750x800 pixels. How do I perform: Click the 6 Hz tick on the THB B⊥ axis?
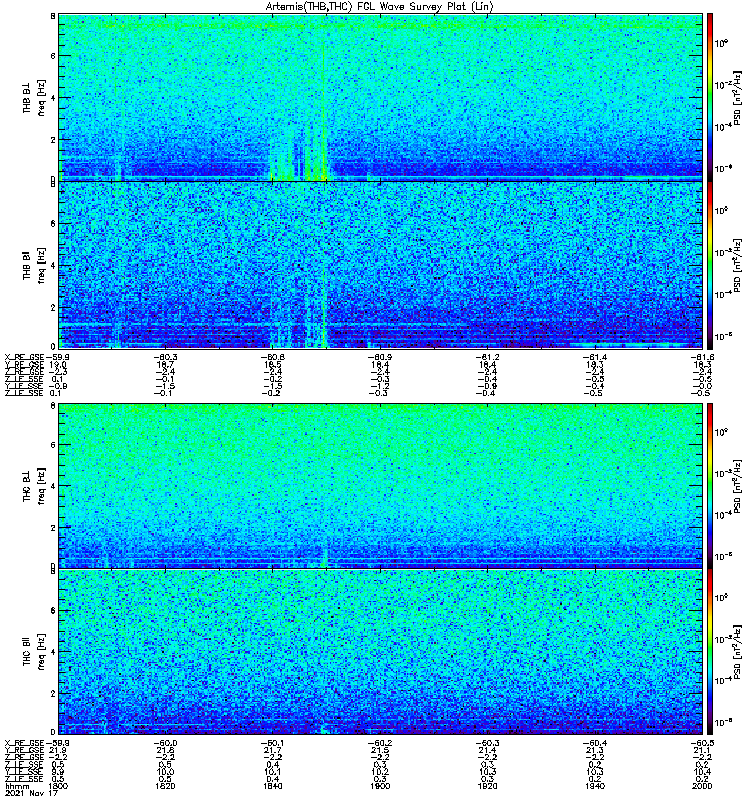pyautogui.click(x=53, y=56)
